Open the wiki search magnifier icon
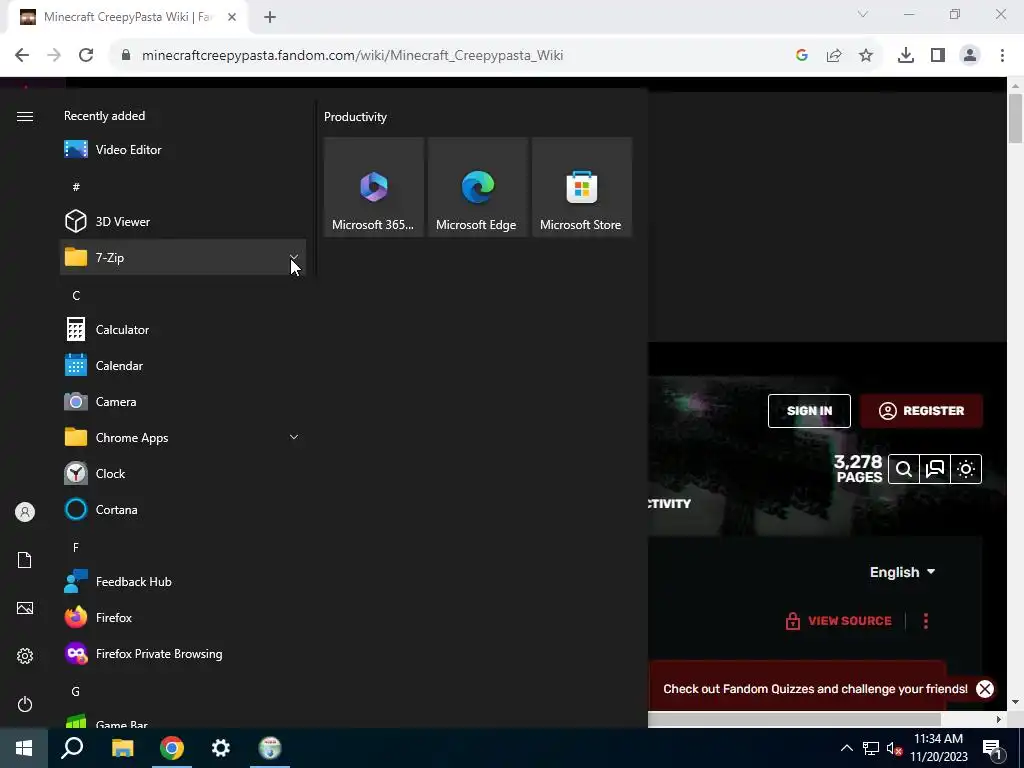Viewport: 1024px width, 768px height. point(904,469)
